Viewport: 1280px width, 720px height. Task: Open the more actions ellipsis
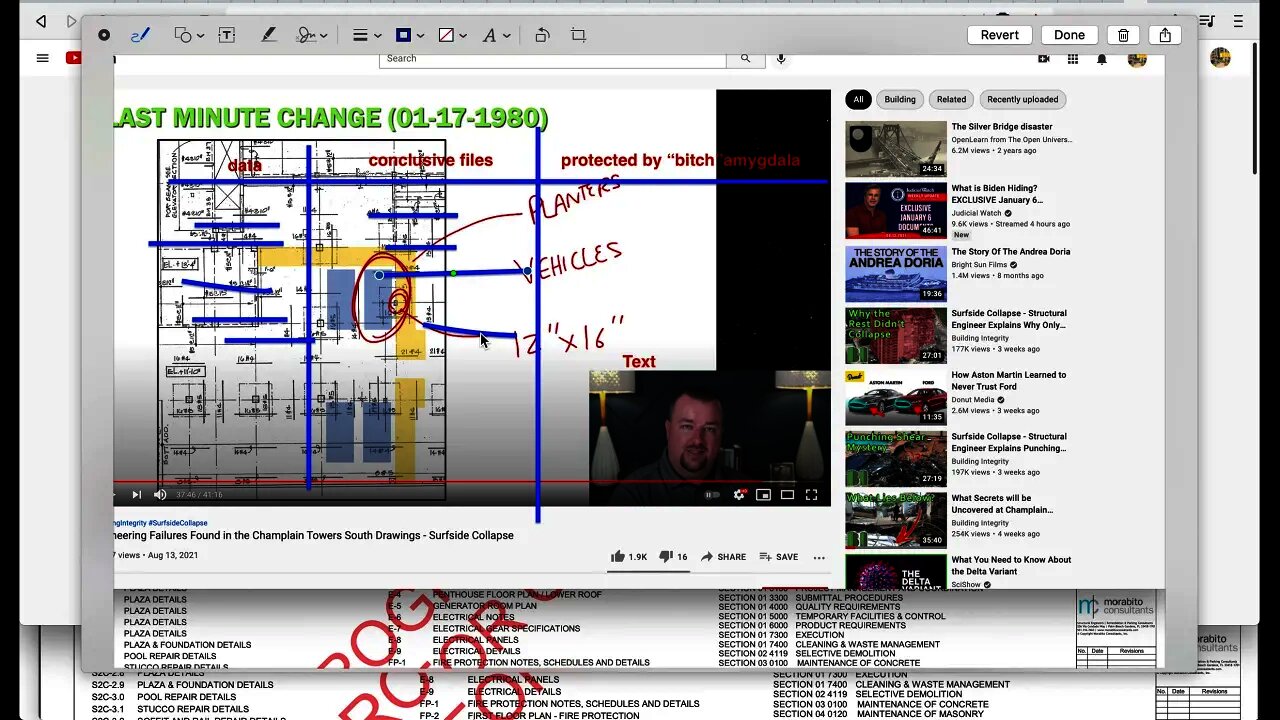pos(819,557)
